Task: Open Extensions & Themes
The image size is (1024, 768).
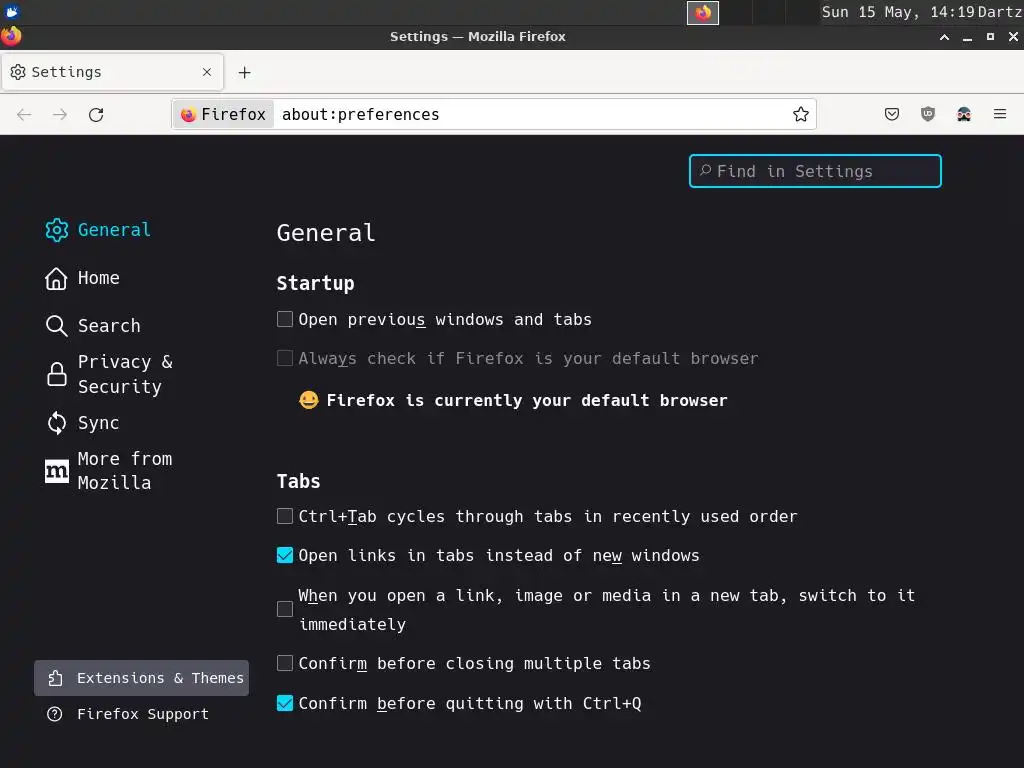Action: pyautogui.click(x=142, y=678)
